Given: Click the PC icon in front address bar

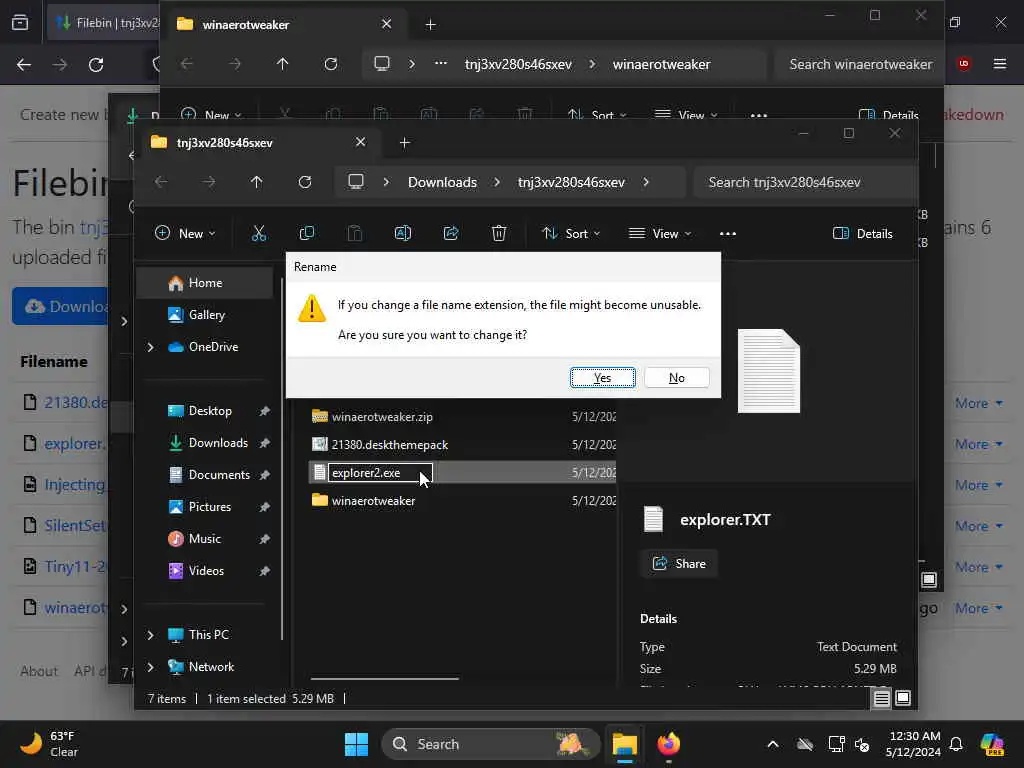Looking at the screenshot, I should coord(356,182).
